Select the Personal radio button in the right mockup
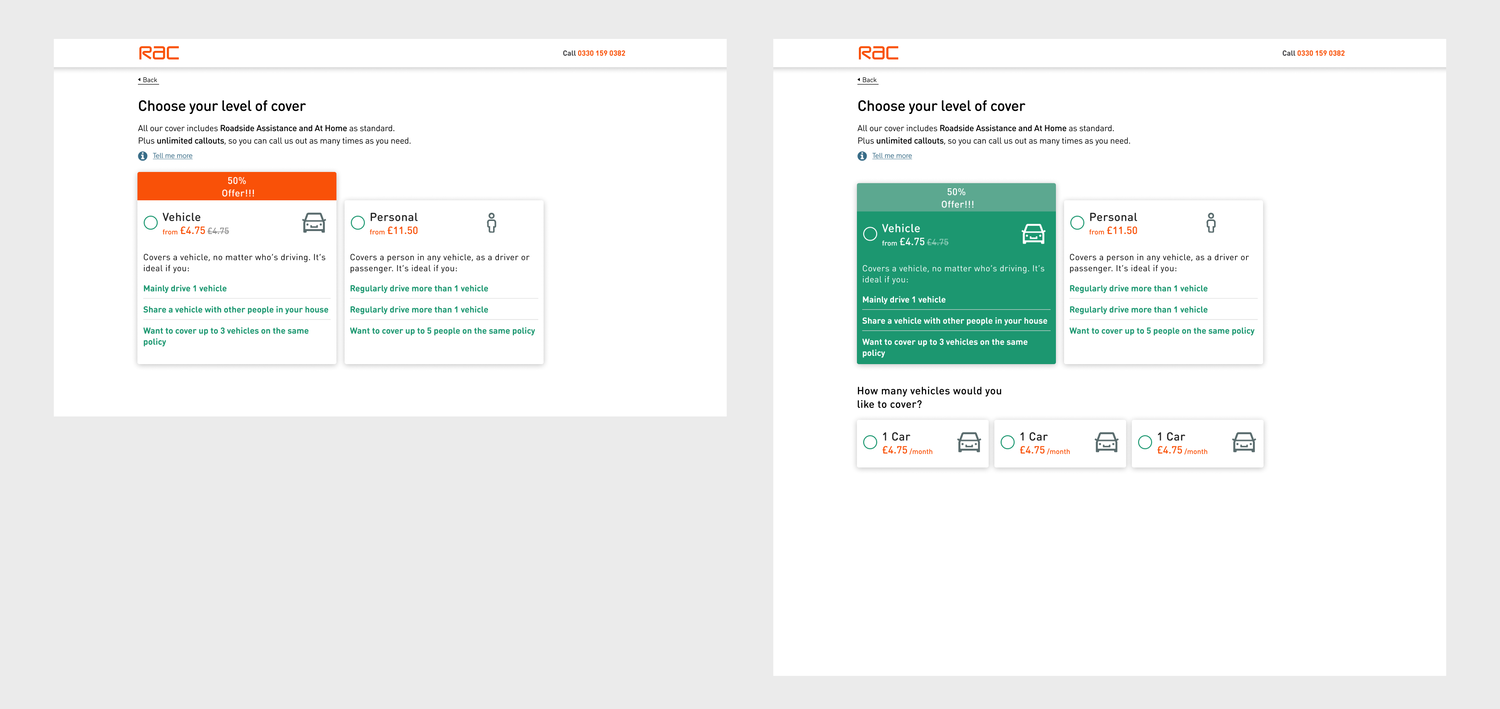Screen dimensions: 1500x709 pyautogui.click(x=1077, y=223)
